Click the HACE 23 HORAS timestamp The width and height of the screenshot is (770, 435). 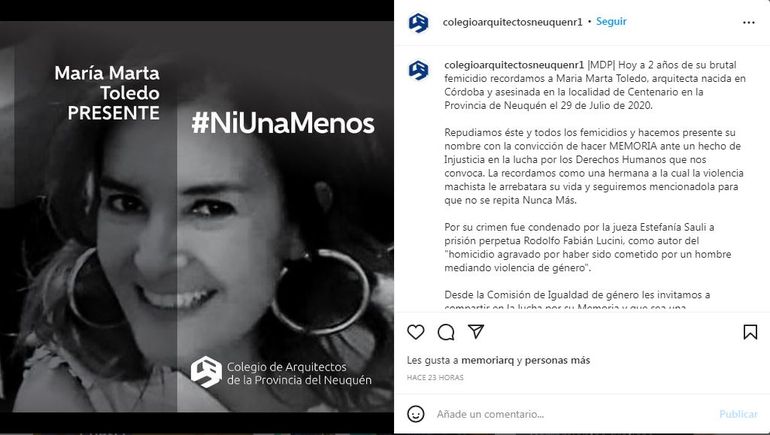pyautogui.click(x=435, y=378)
